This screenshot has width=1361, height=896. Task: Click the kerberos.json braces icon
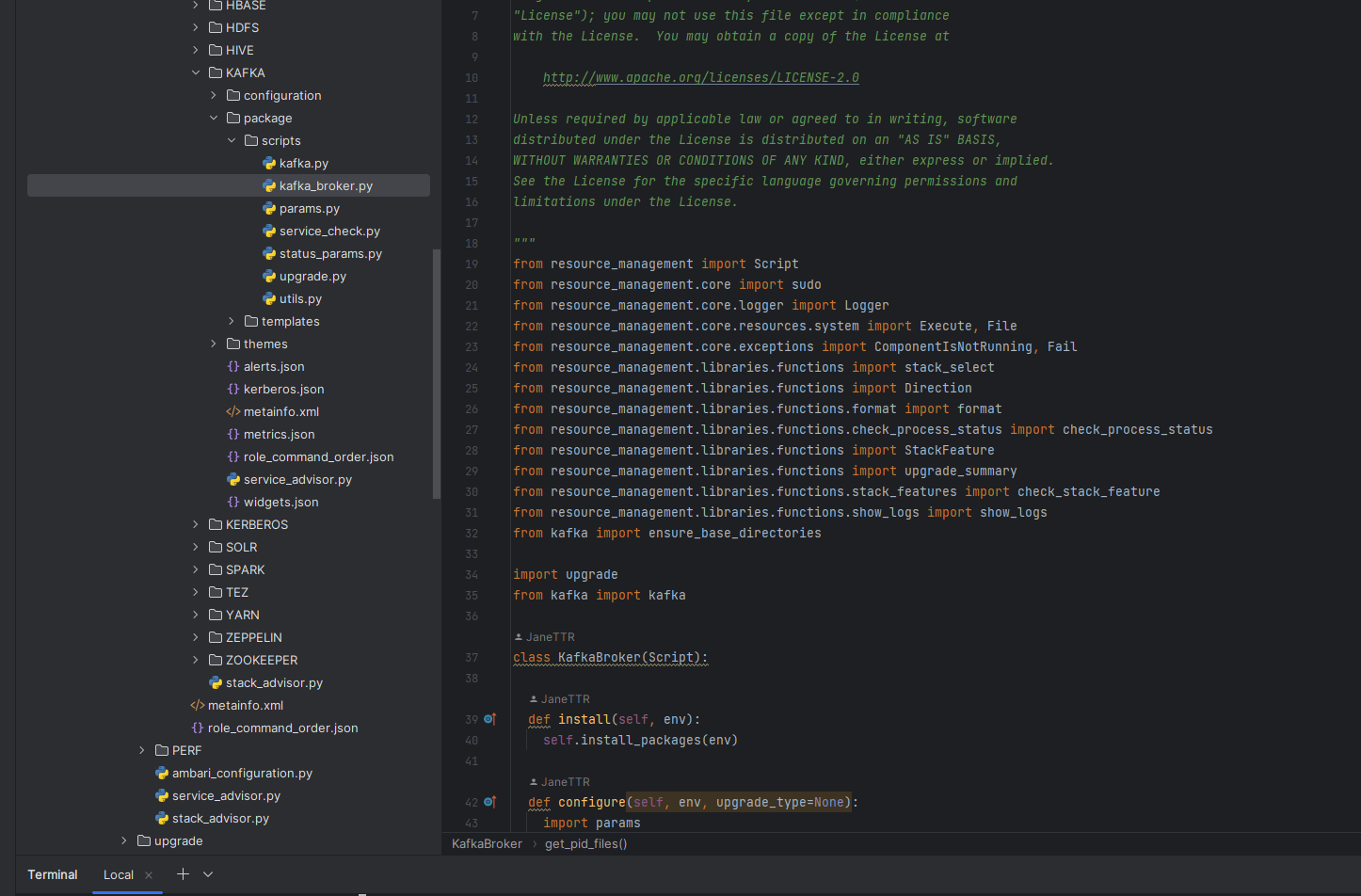click(x=233, y=389)
